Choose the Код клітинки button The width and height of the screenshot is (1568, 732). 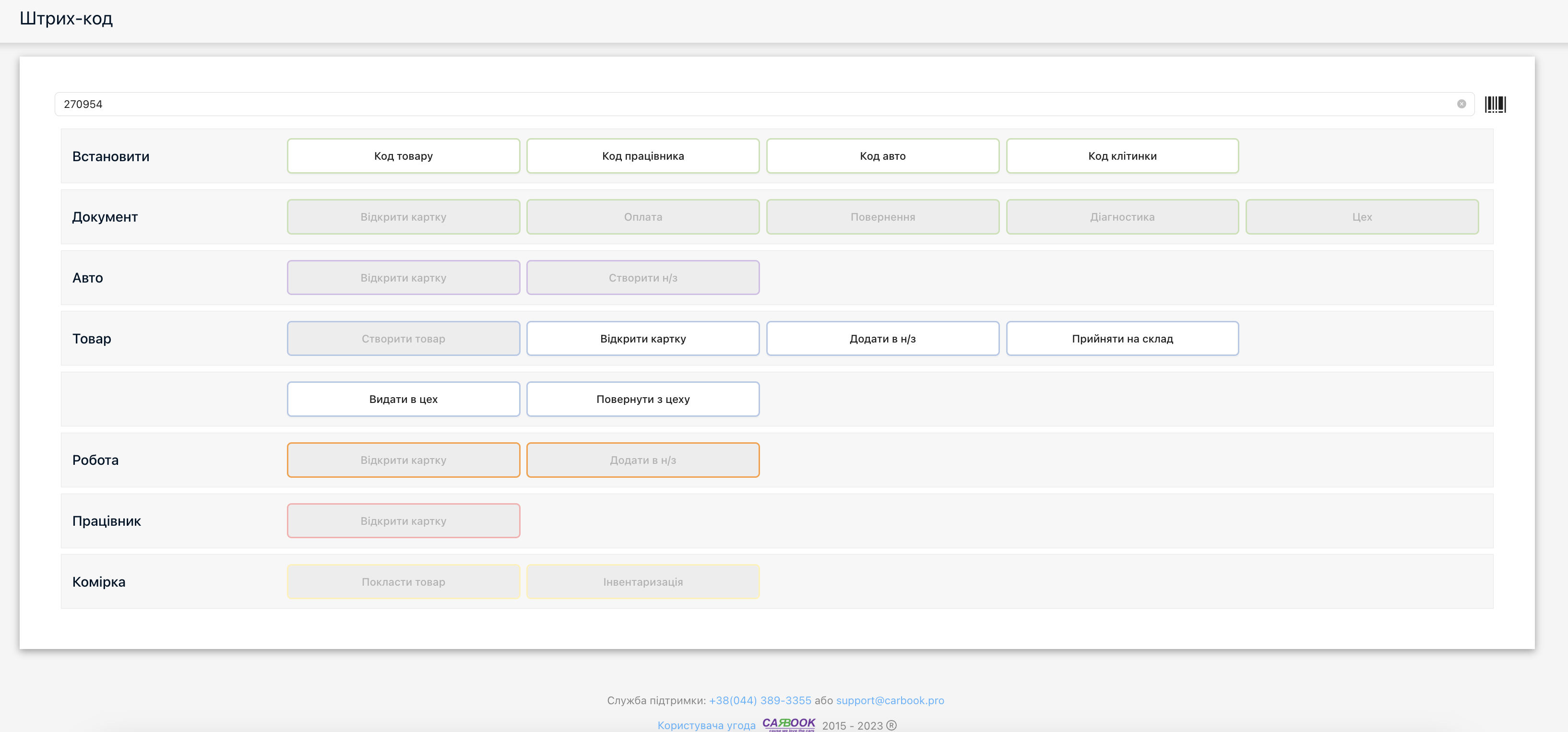pyautogui.click(x=1122, y=156)
